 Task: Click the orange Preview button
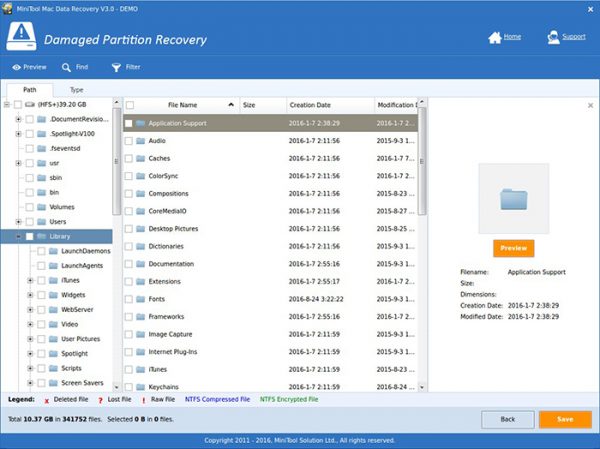514,248
